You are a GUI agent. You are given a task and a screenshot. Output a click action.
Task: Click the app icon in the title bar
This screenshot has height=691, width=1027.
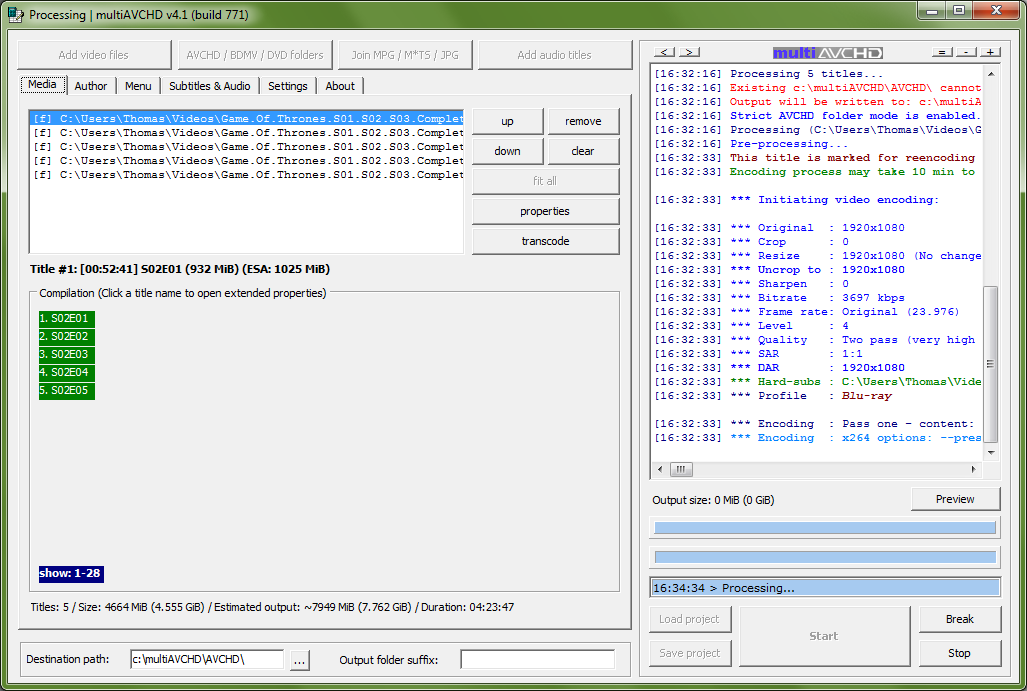pos(15,14)
